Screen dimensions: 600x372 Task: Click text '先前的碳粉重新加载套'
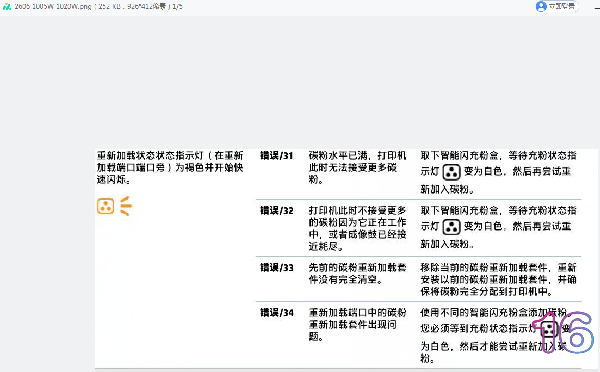tap(357, 268)
